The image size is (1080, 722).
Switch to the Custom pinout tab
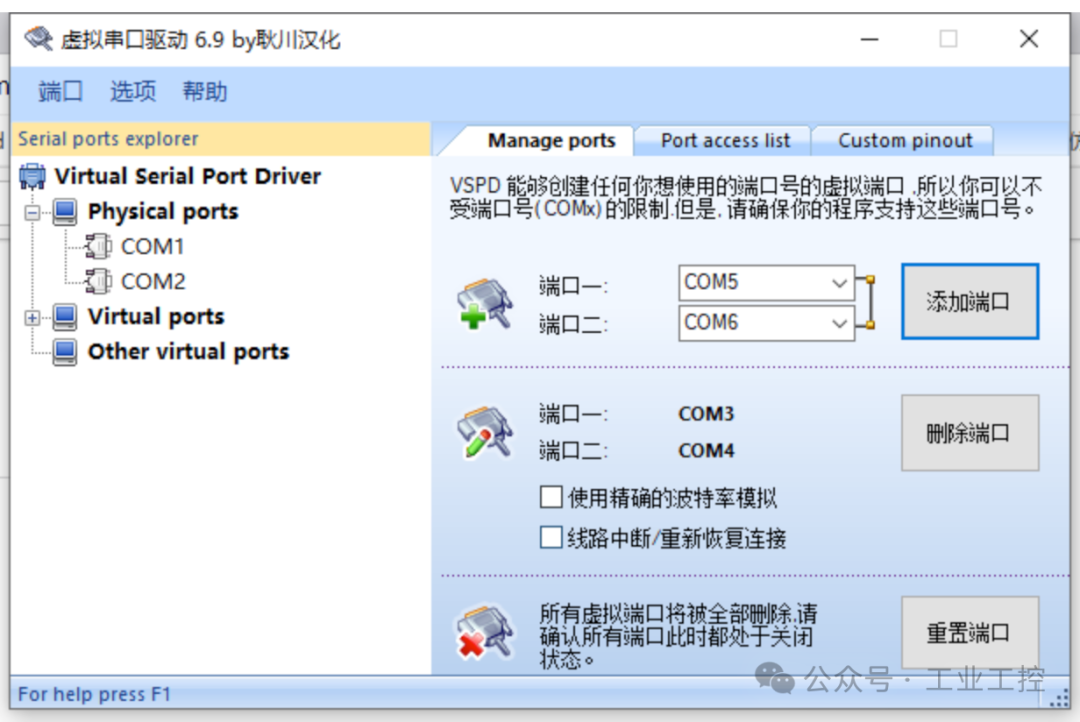pyautogui.click(x=904, y=141)
